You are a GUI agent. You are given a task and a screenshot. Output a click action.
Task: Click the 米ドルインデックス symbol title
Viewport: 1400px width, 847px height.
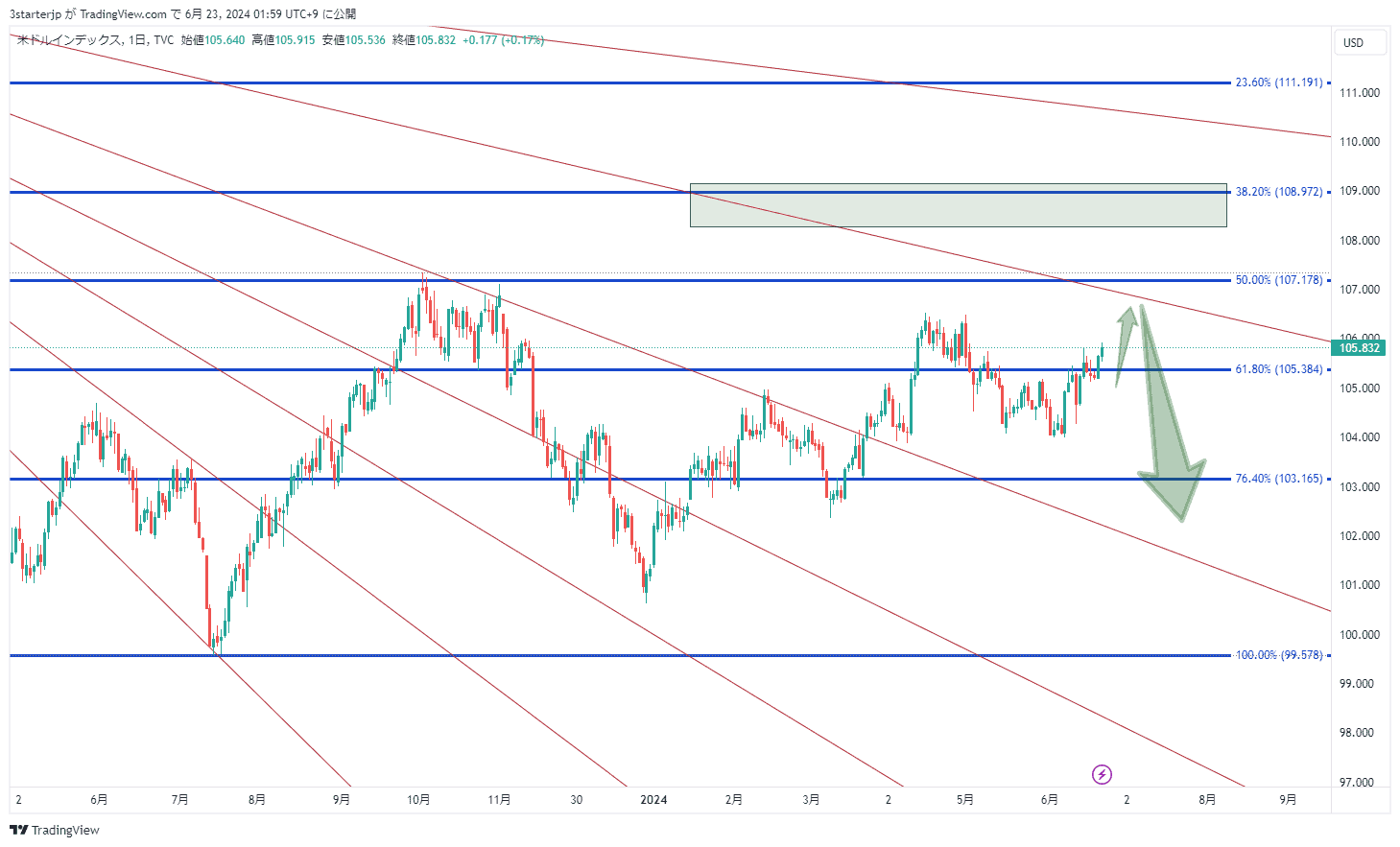[x=69, y=40]
